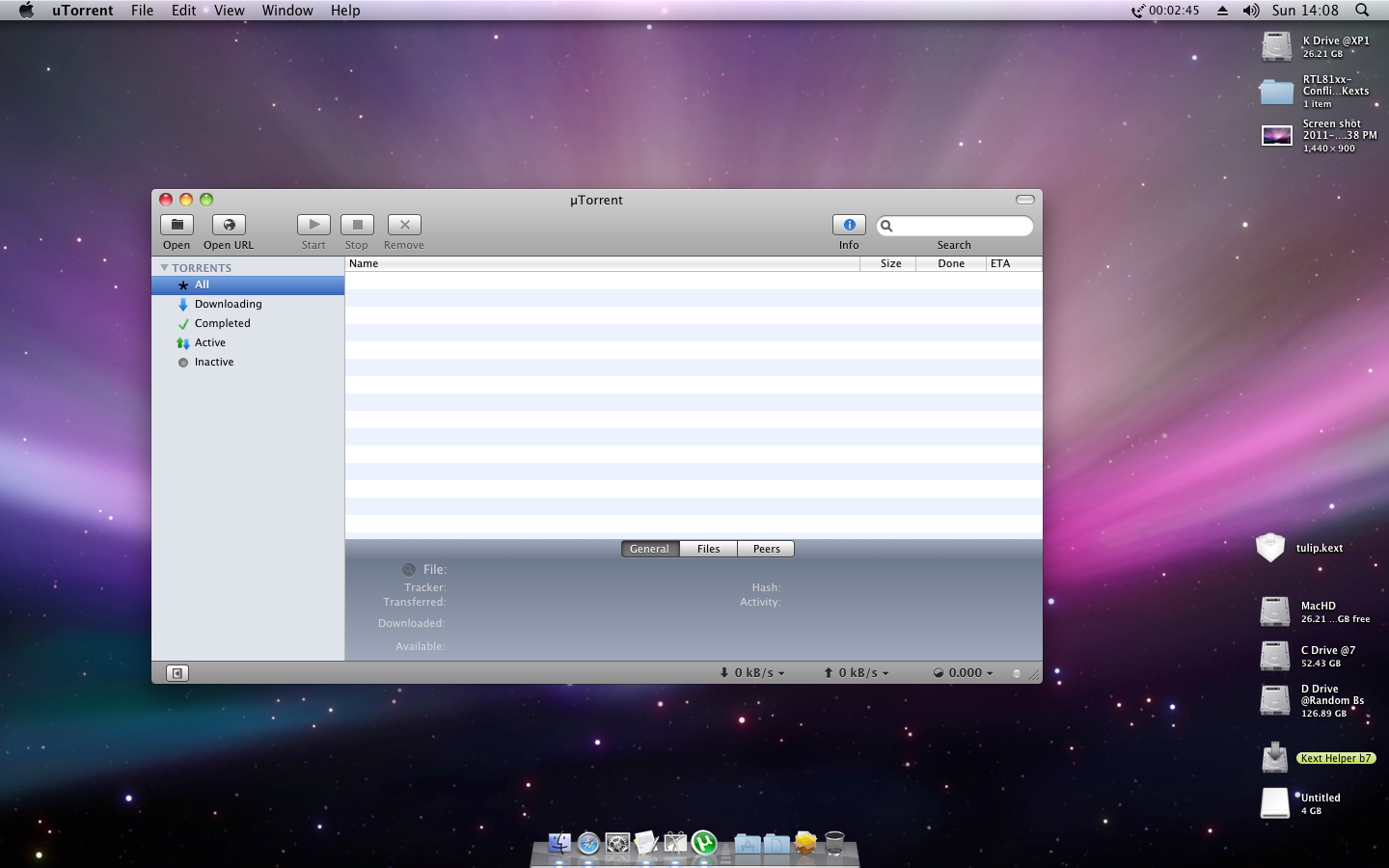
Task: Open a torrent file with Open icon
Action: (x=177, y=225)
